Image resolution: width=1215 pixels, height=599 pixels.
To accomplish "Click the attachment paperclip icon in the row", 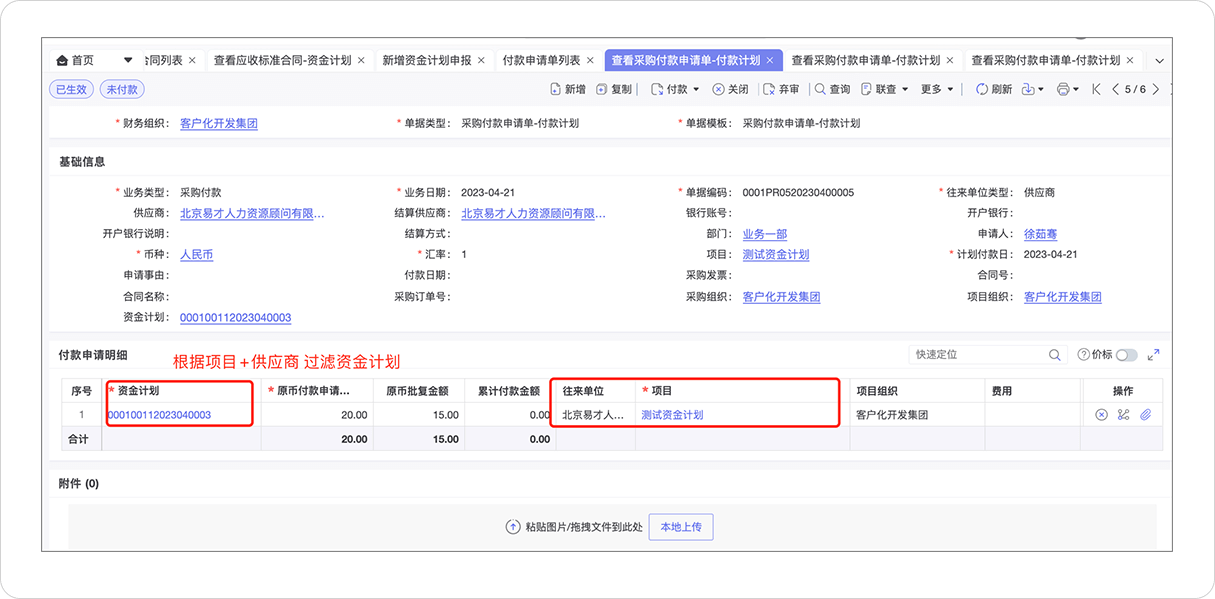I will coord(1146,414).
